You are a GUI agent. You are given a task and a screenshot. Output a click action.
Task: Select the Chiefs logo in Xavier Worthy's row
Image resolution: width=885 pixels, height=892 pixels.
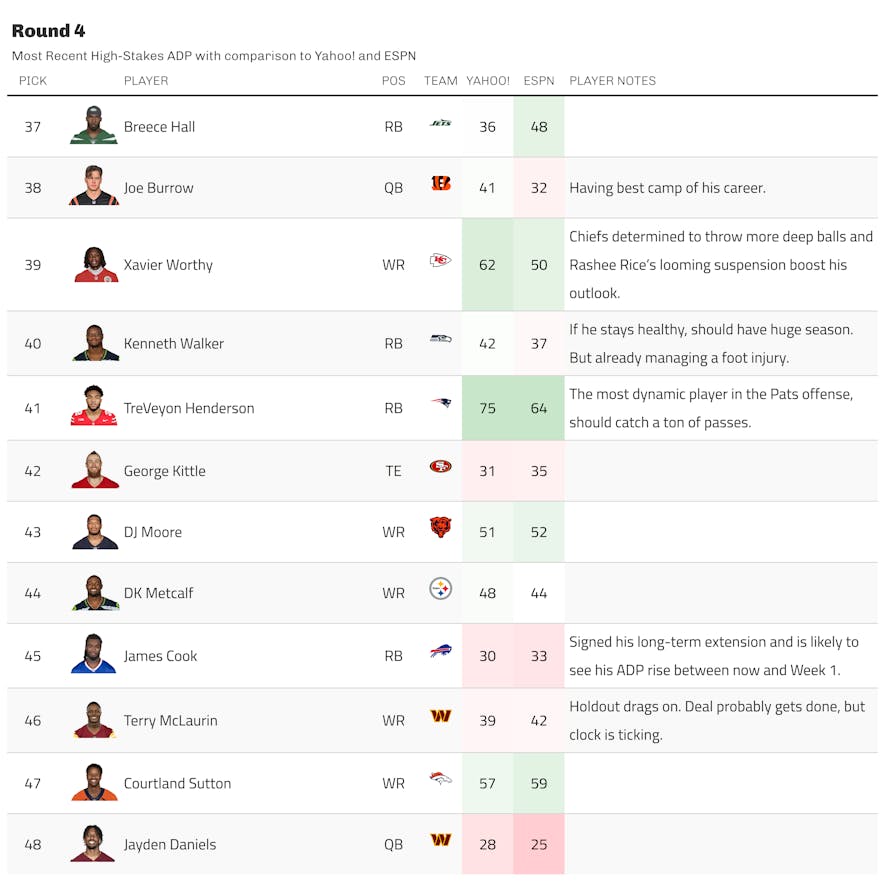pyautogui.click(x=440, y=261)
